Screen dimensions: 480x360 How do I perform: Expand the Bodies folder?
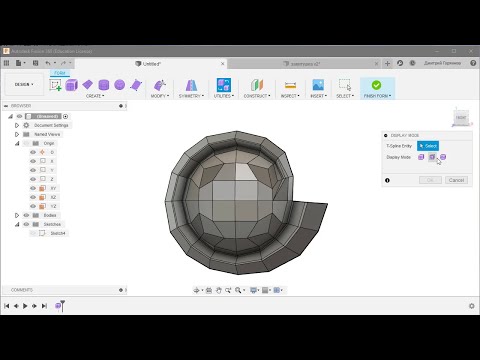[17, 215]
